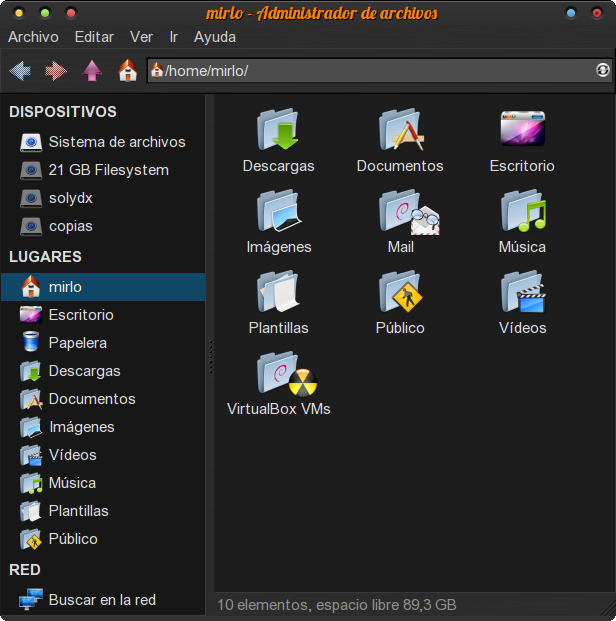Open the Ir menu

[x=174, y=37]
